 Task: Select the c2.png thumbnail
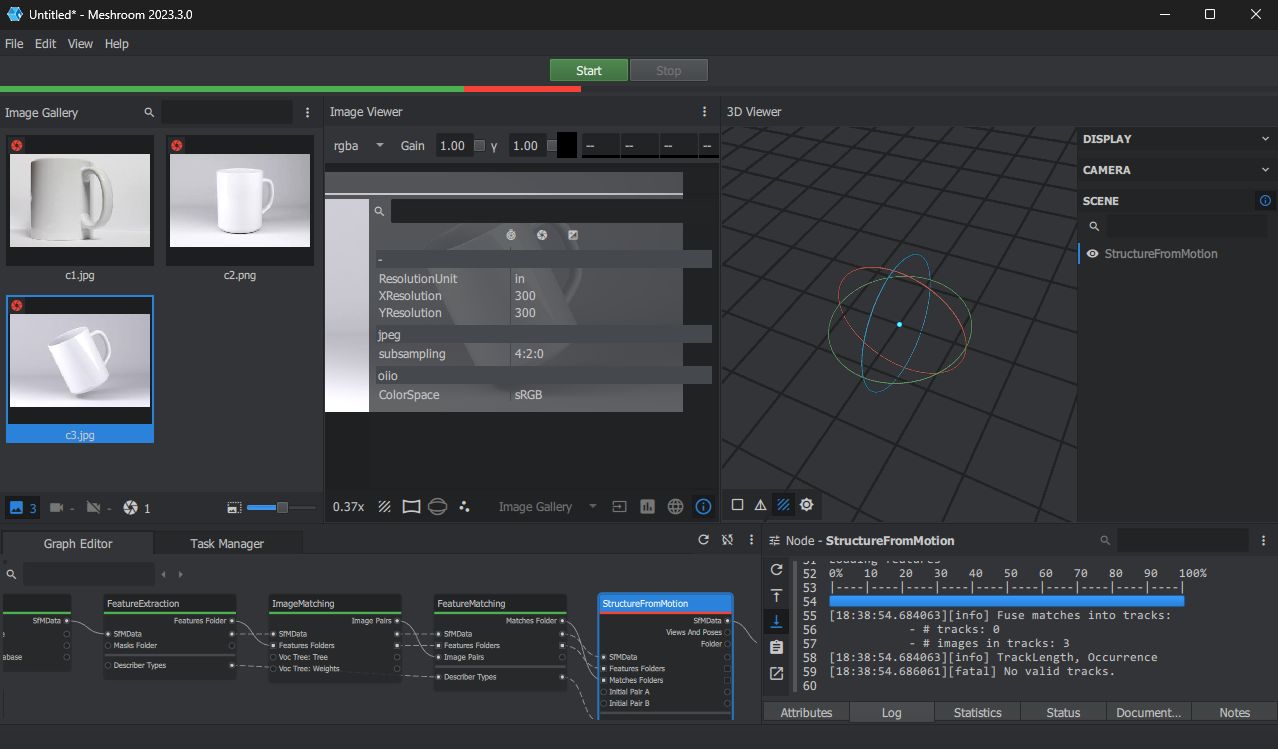[x=239, y=200]
